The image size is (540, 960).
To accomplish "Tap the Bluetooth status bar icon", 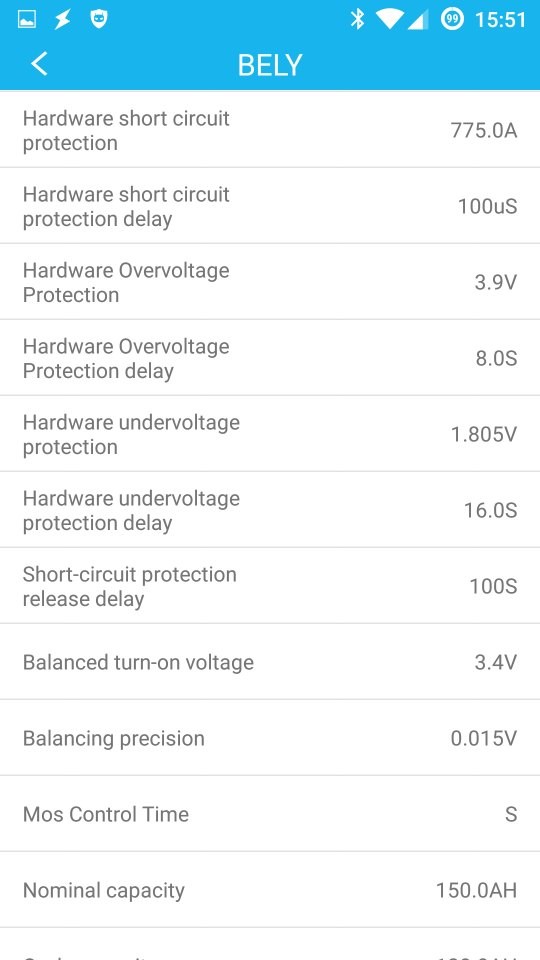I will pos(356,20).
